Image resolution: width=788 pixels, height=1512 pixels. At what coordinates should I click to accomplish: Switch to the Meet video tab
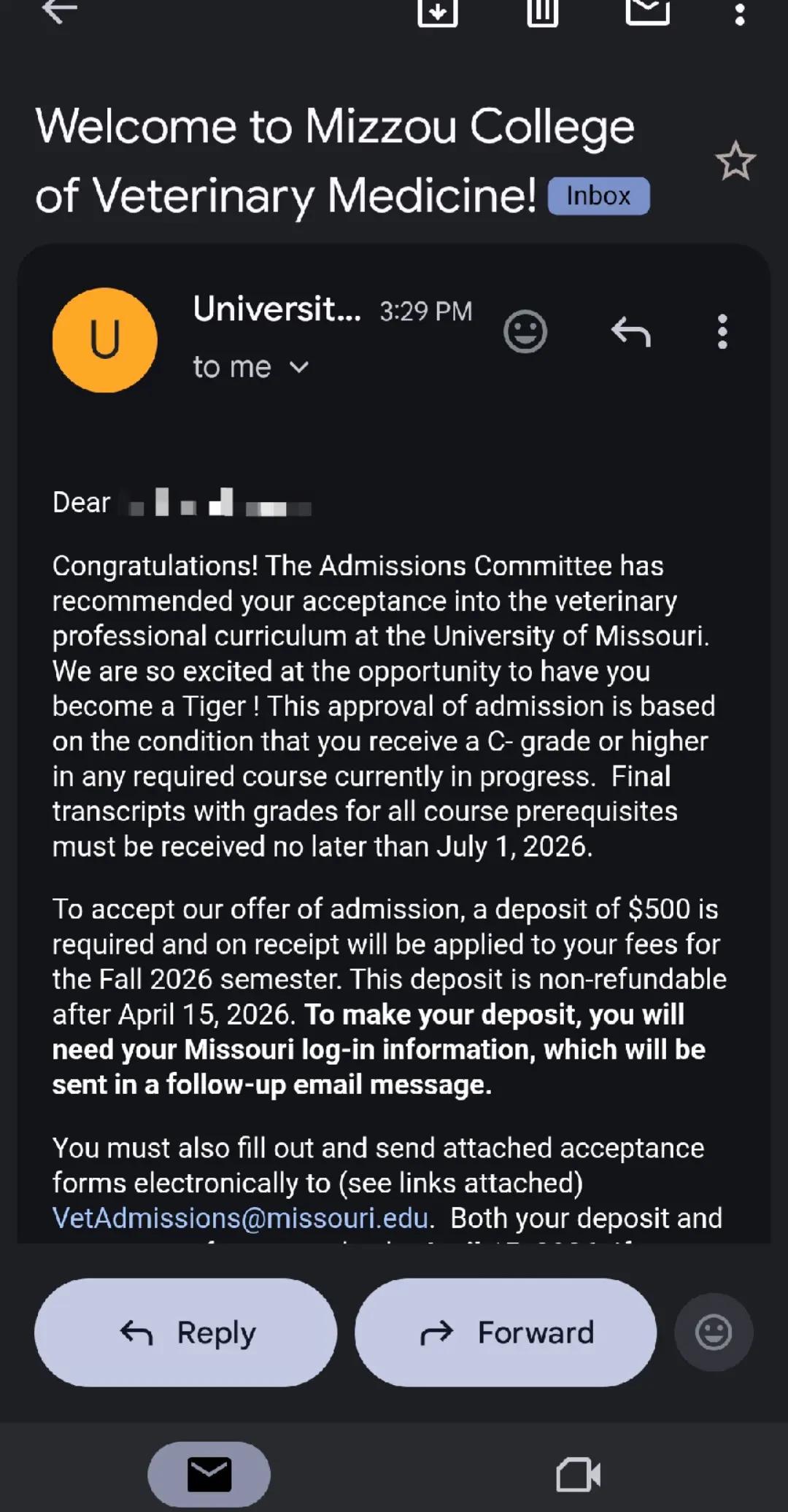(578, 1475)
